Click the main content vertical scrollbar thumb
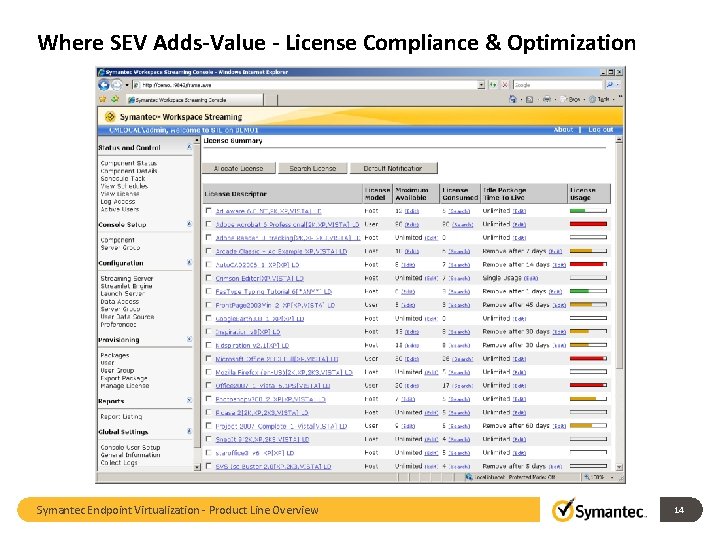The height and width of the screenshot is (540, 720). coord(619,257)
